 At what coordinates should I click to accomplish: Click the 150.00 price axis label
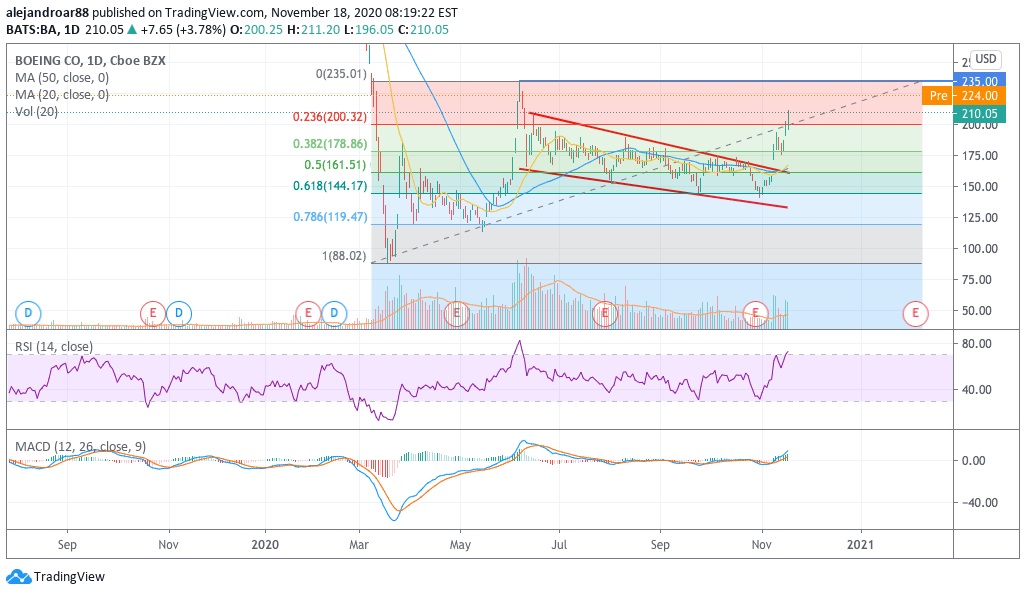[979, 187]
